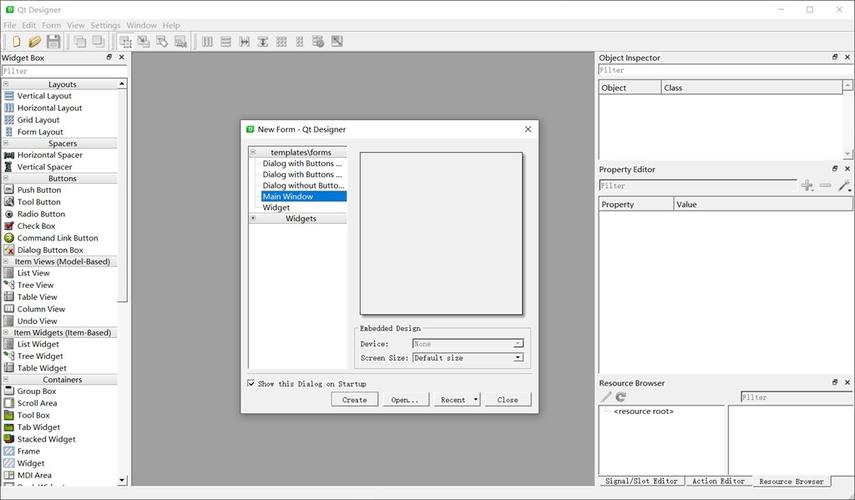Open the File menu
This screenshot has height=500, width=855.
point(10,25)
